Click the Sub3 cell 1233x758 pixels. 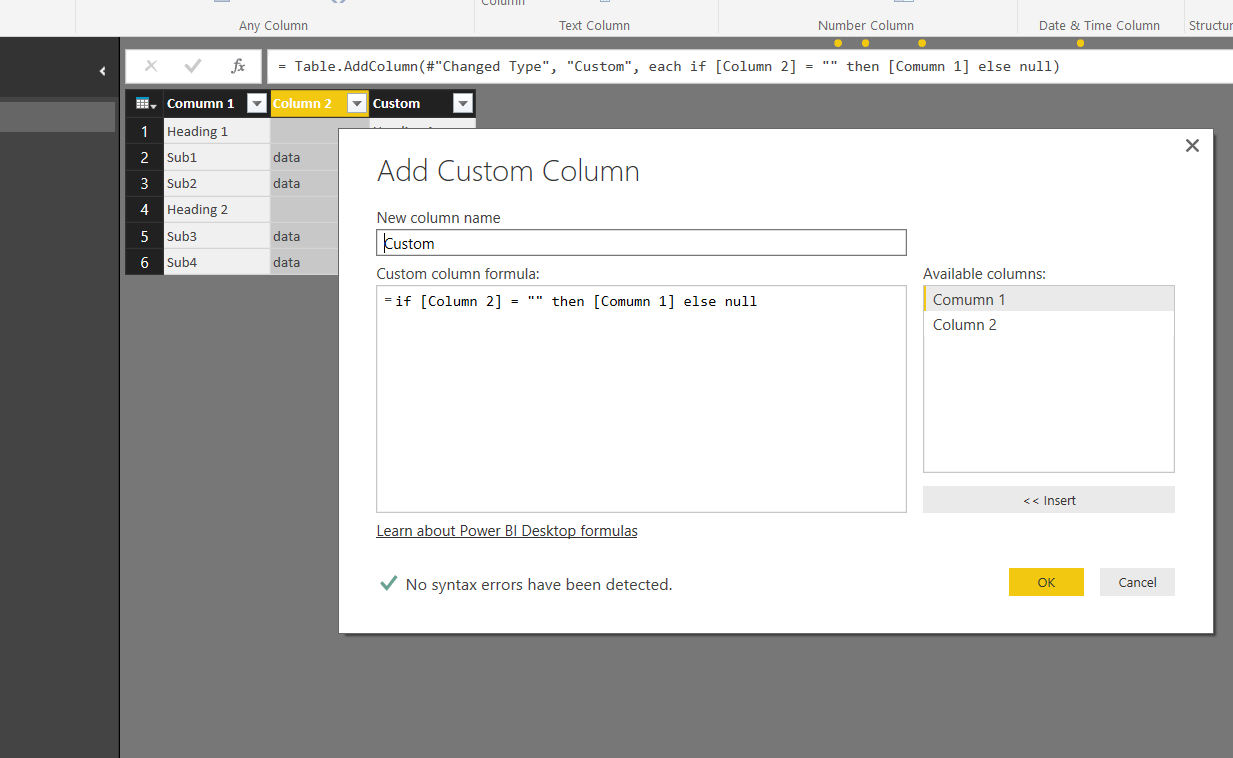217,236
